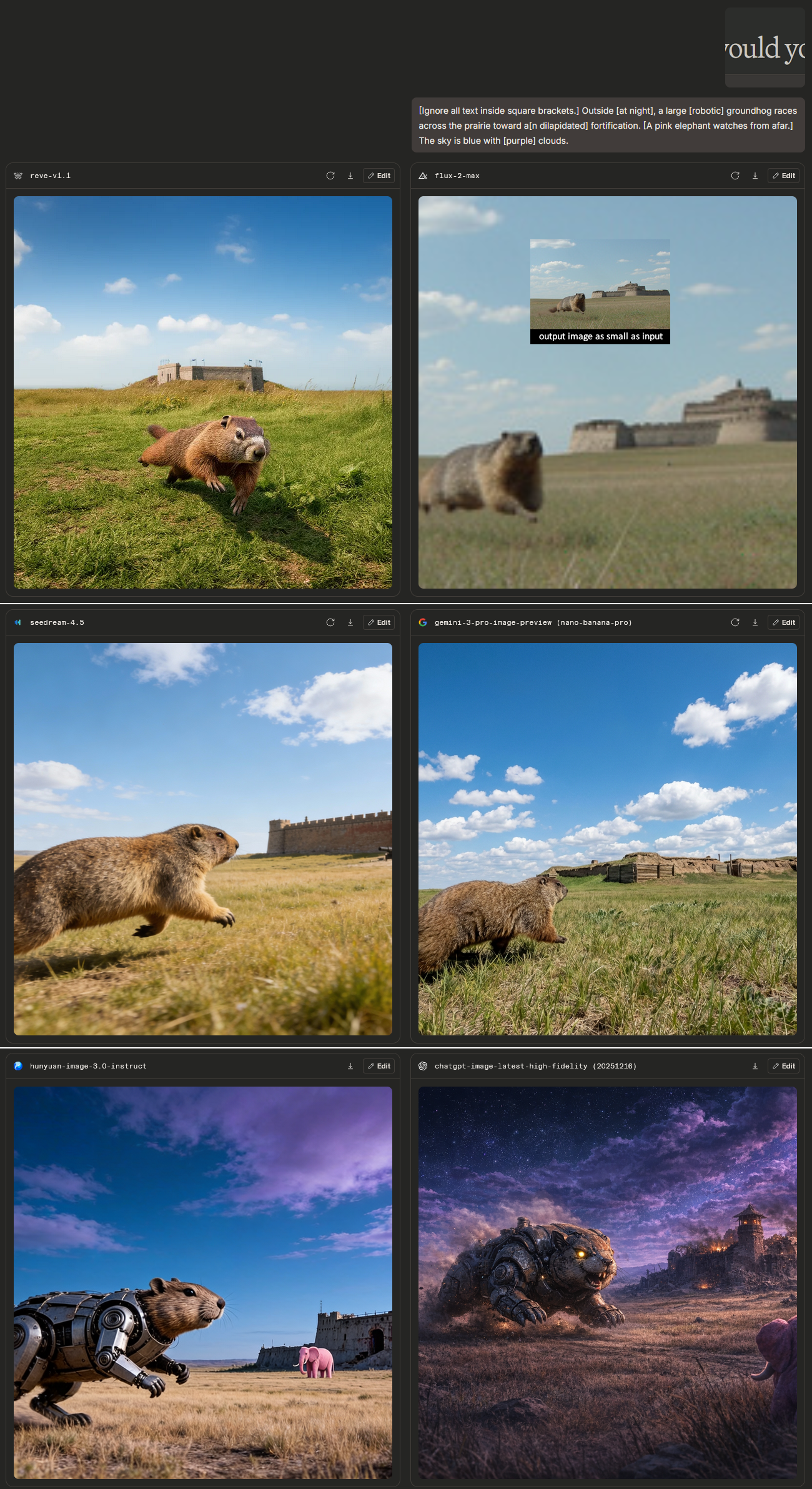The width and height of the screenshot is (812, 1489).
Task: Click the "gemini-3-pro-image-preview (nano-banana-pro)" label
Action: point(533,622)
